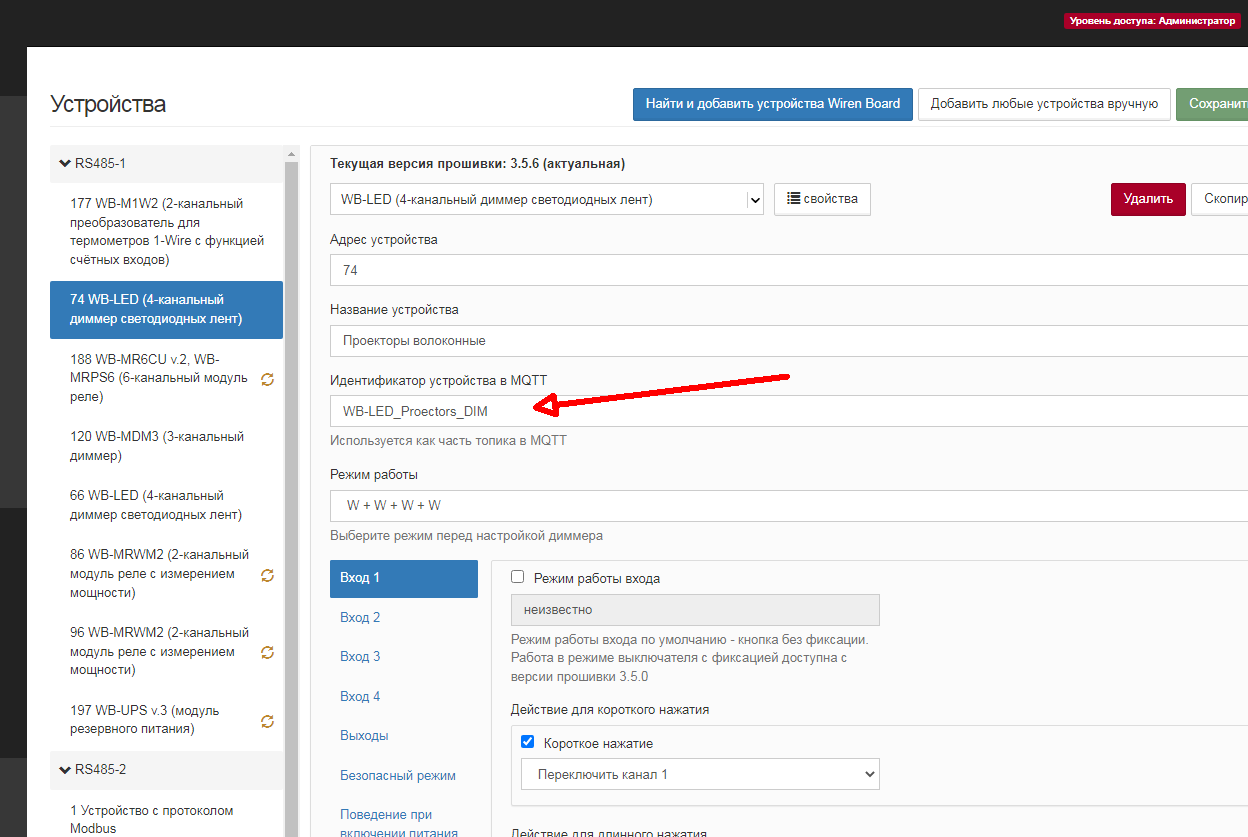
Task: Click sync icon beside 96 WB-MRWM2 device
Action: (267, 653)
